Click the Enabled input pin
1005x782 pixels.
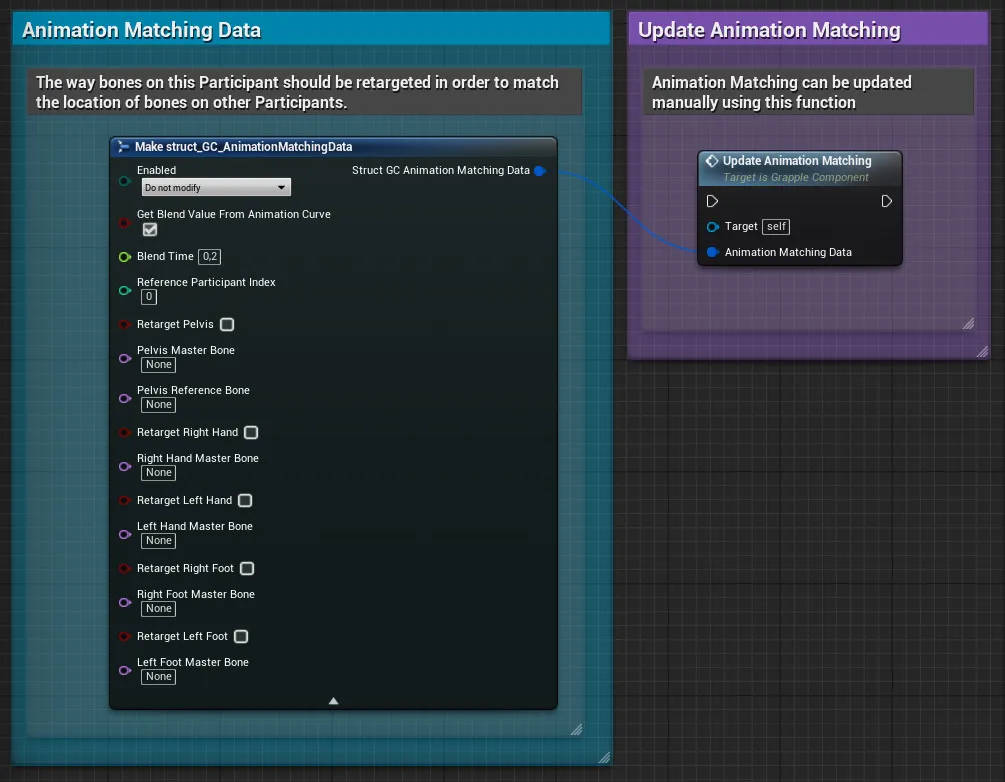pos(125,181)
